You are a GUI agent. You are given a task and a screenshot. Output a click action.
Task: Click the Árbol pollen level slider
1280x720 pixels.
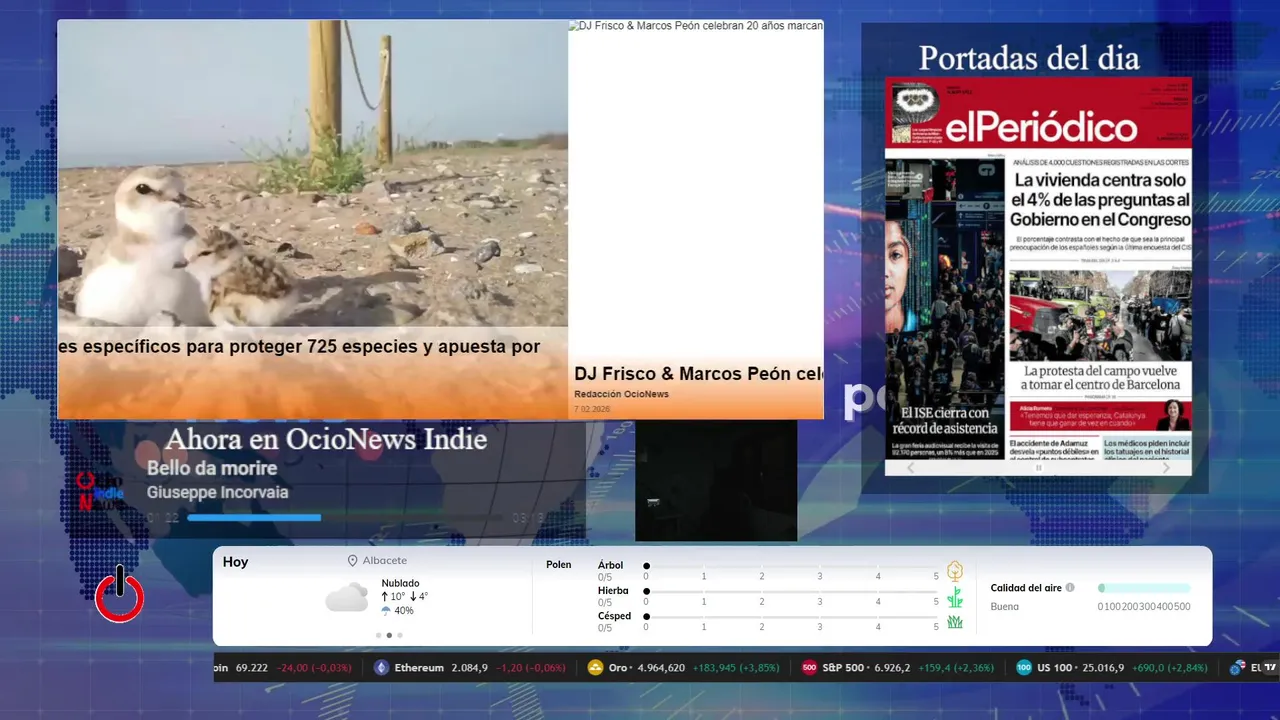tap(791, 566)
